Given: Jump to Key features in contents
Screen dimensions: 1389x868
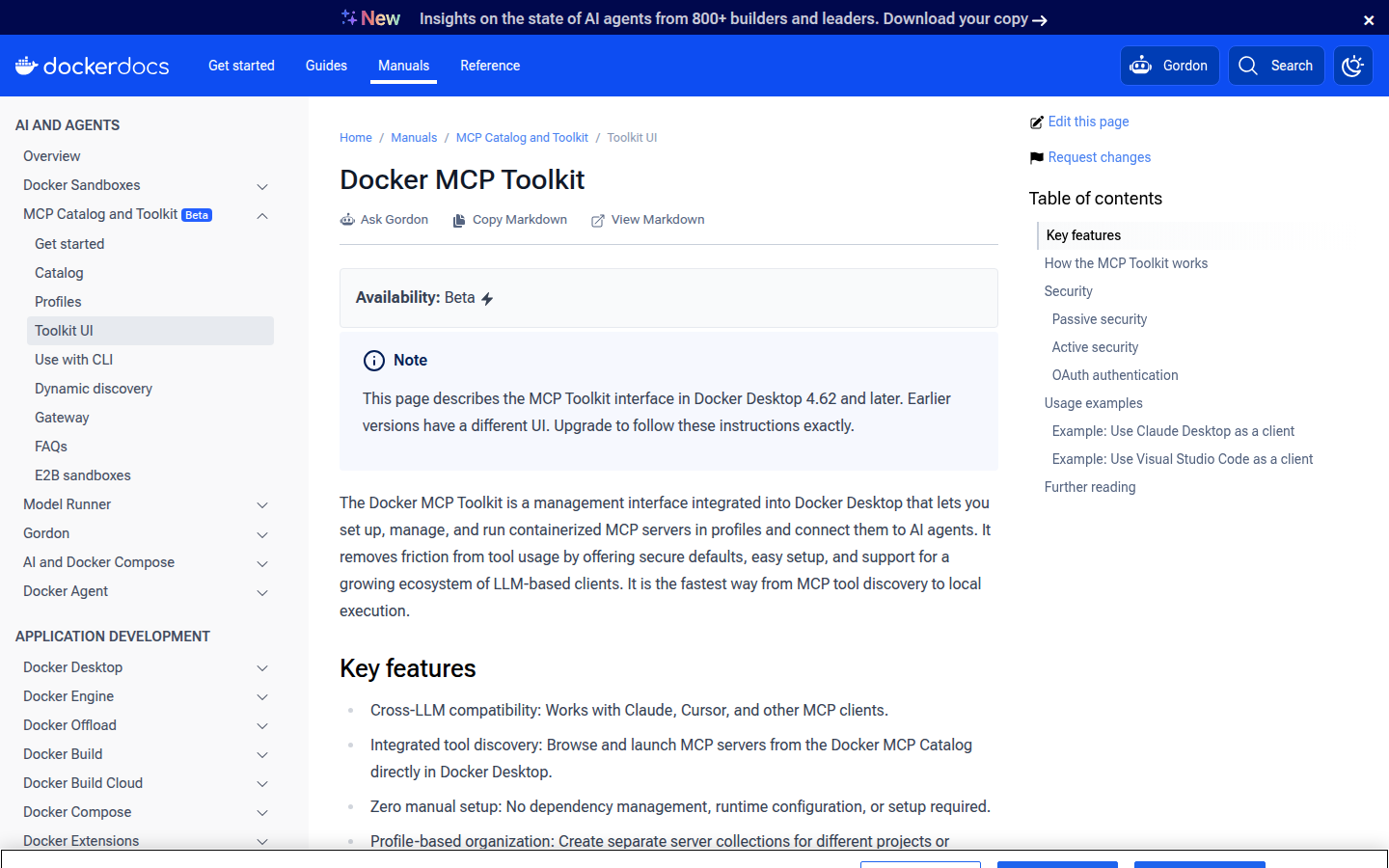Looking at the screenshot, I should click(x=1083, y=235).
